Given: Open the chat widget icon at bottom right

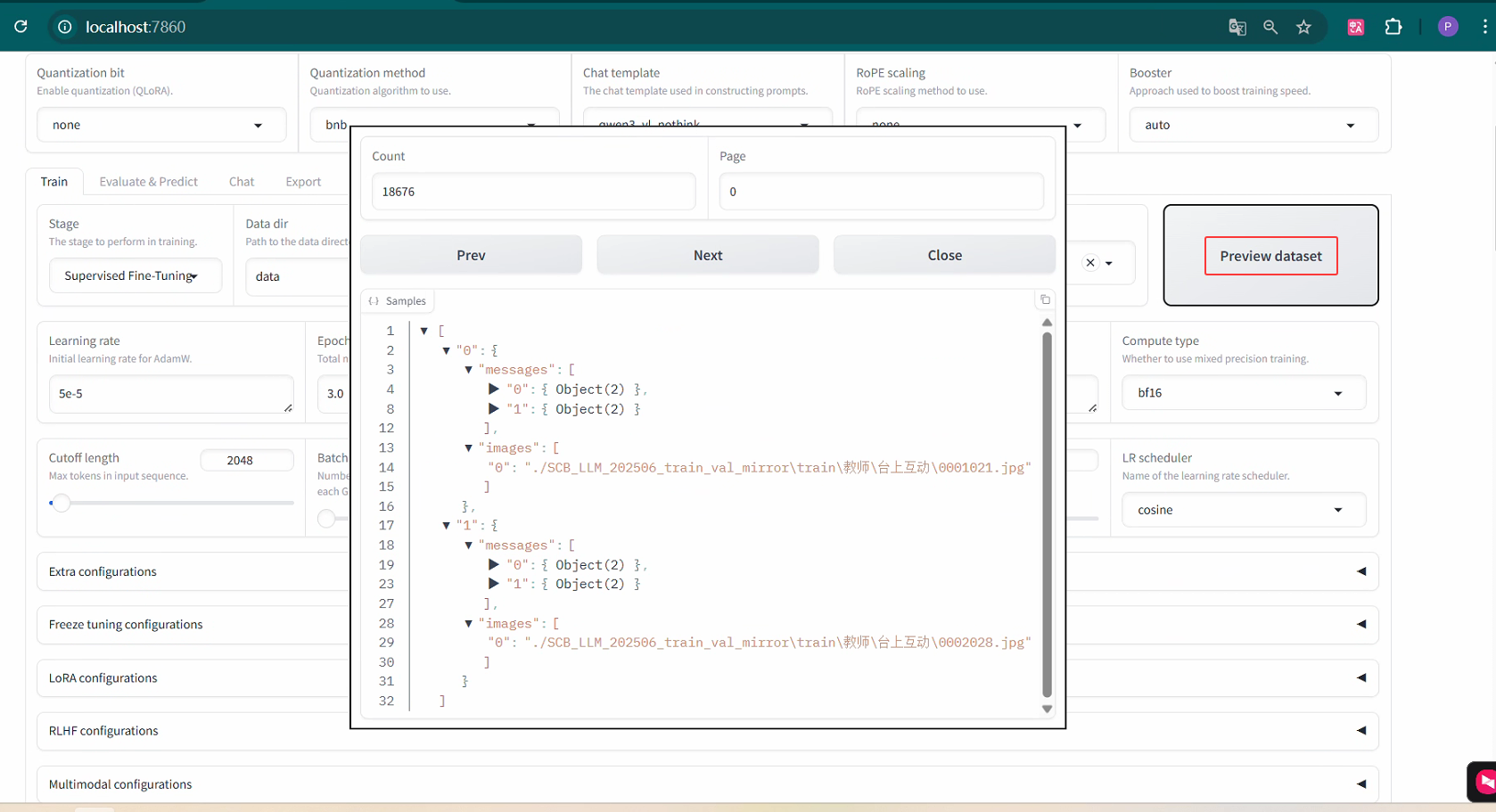Looking at the screenshot, I should click(x=1483, y=782).
